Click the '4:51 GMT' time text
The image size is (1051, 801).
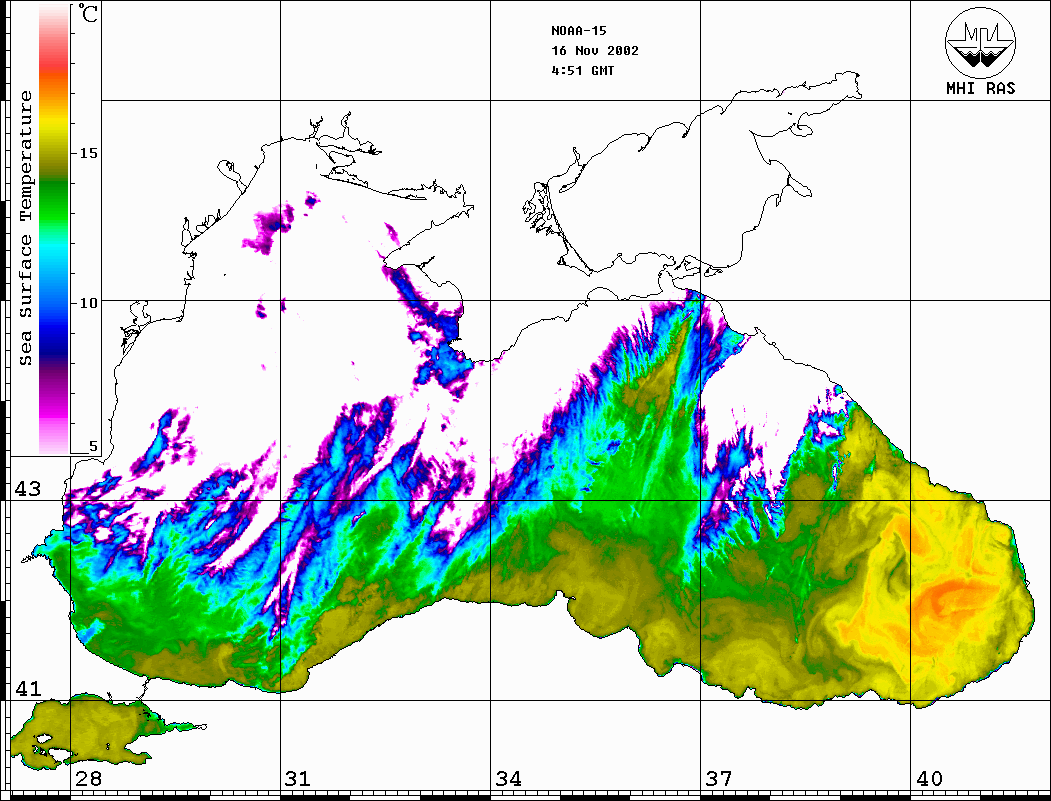[x=583, y=70]
